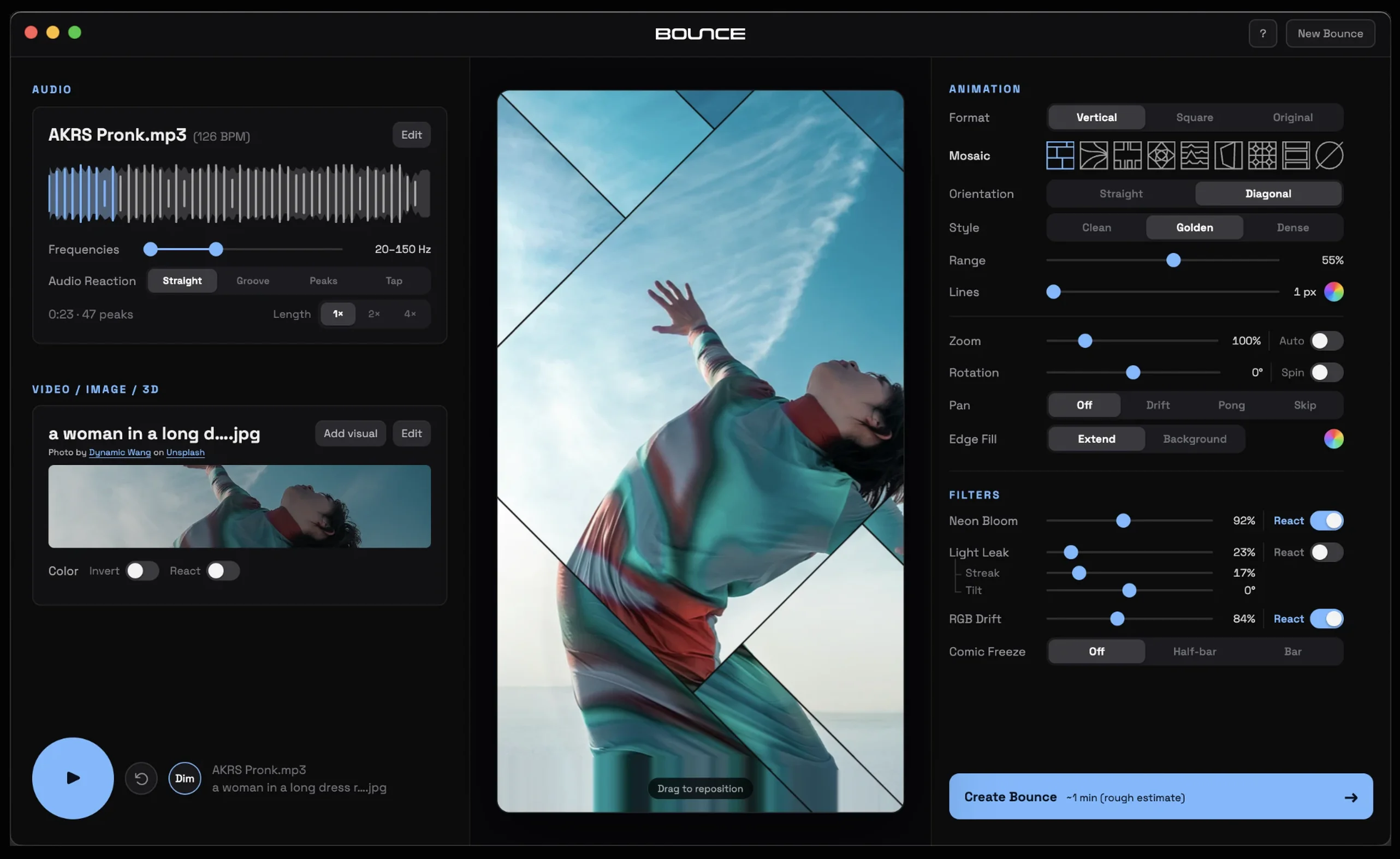Image resolution: width=1400 pixels, height=859 pixels.
Task: Choose 2× audio length
Action: [373, 314]
